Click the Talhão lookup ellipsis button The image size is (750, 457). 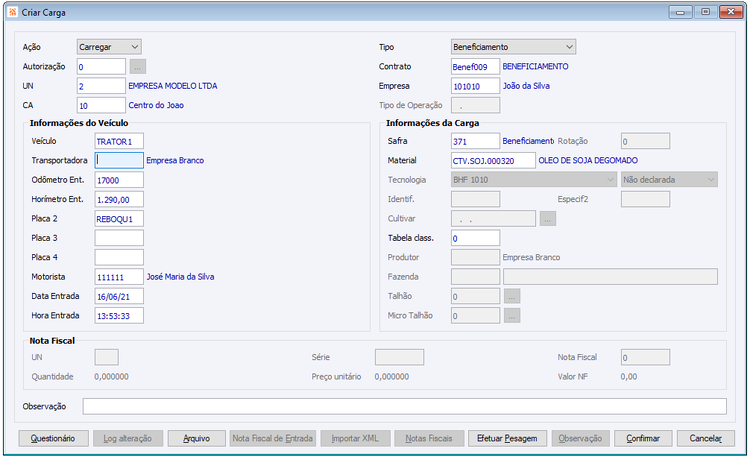click(x=512, y=296)
